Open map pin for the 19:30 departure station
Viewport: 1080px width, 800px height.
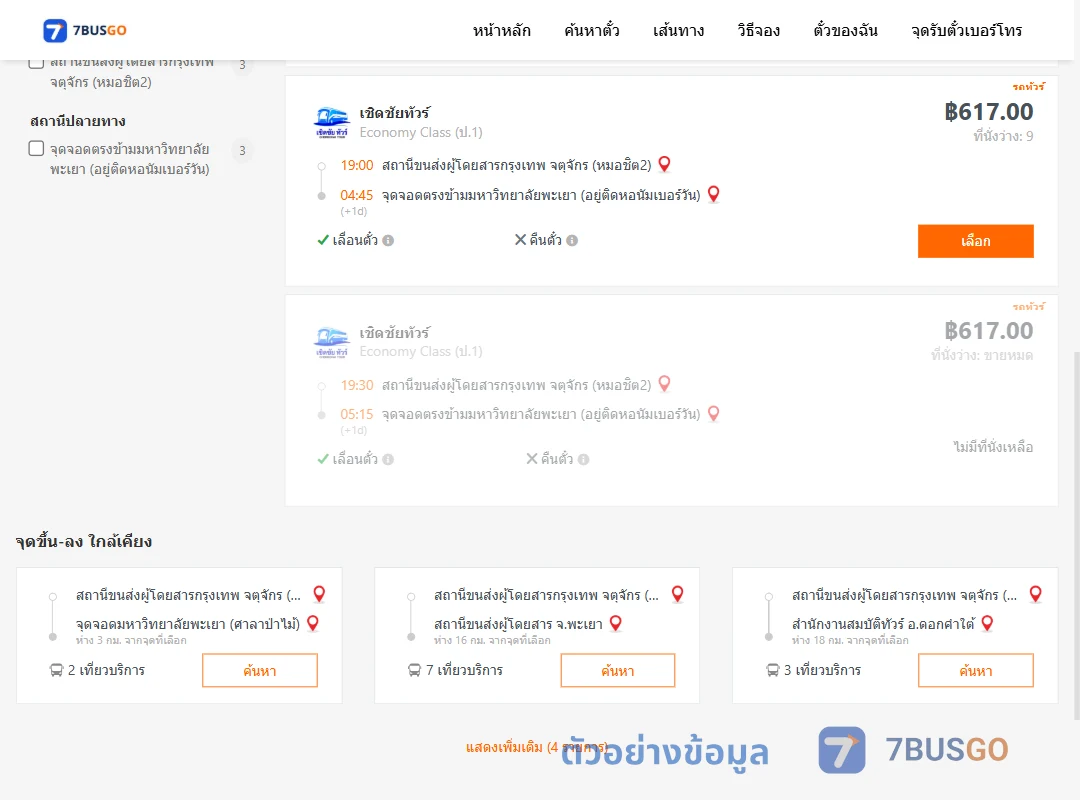click(x=664, y=383)
